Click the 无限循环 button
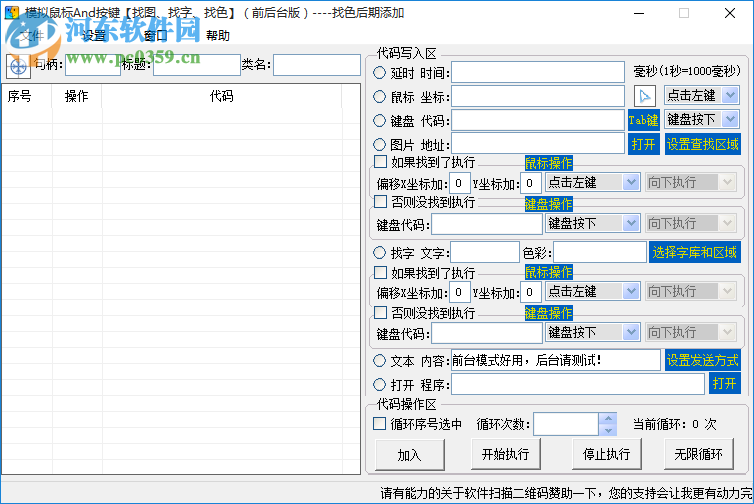Image resolution: width=754 pixels, height=504 pixels. (x=699, y=454)
